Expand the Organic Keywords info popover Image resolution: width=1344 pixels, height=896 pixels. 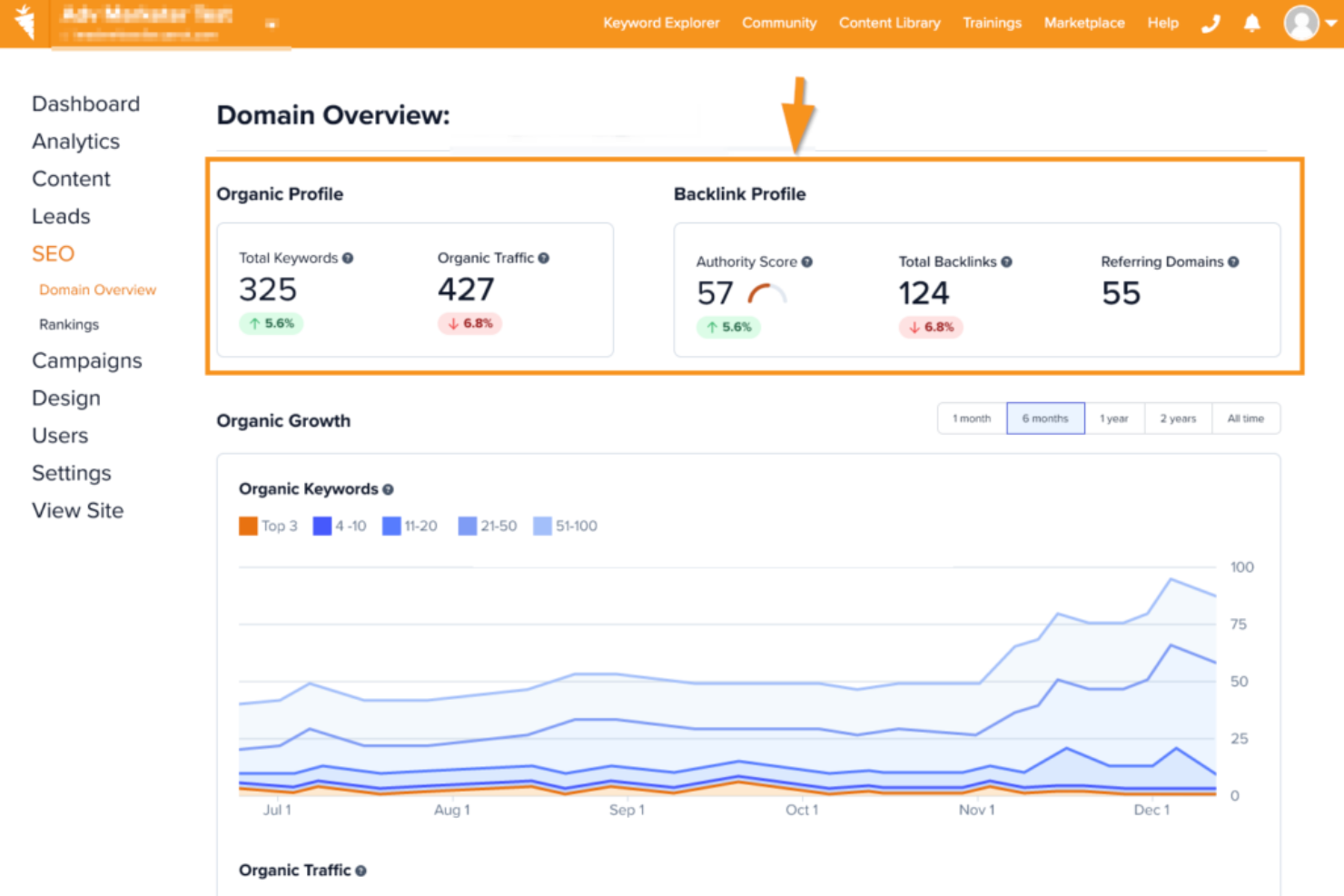click(389, 488)
